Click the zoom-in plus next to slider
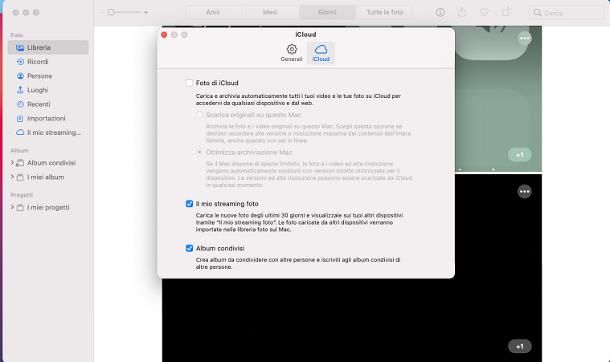Image resolution: width=610 pixels, height=362 pixels. point(146,12)
